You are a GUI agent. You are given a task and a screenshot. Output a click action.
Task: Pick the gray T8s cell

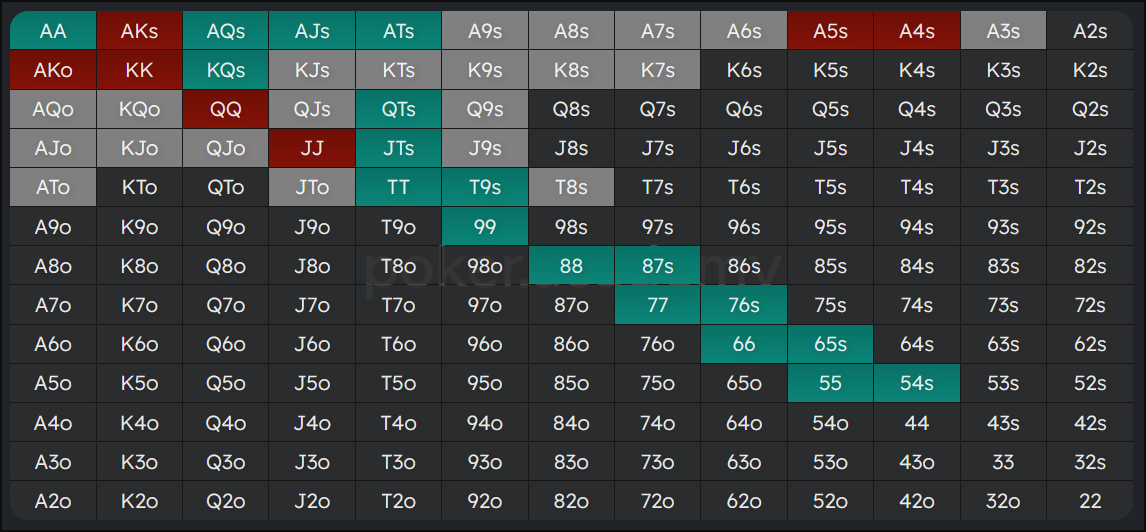(571, 187)
